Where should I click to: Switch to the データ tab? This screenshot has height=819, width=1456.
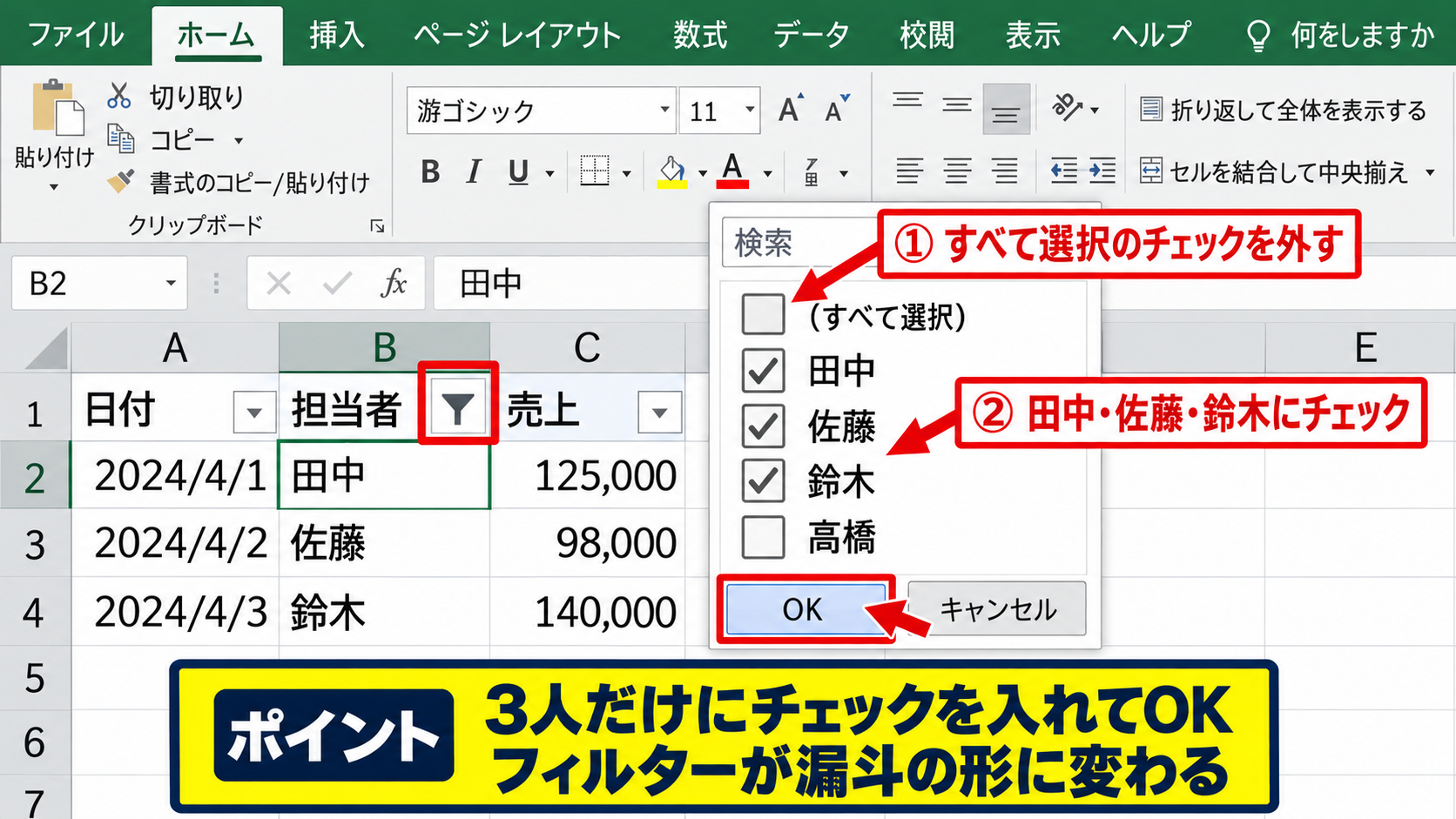tap(812, 35)
